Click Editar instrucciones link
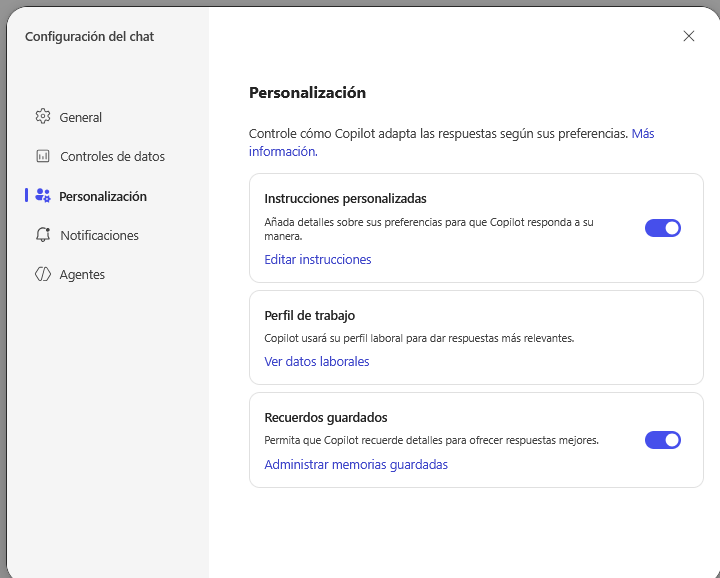 [318, 259]
